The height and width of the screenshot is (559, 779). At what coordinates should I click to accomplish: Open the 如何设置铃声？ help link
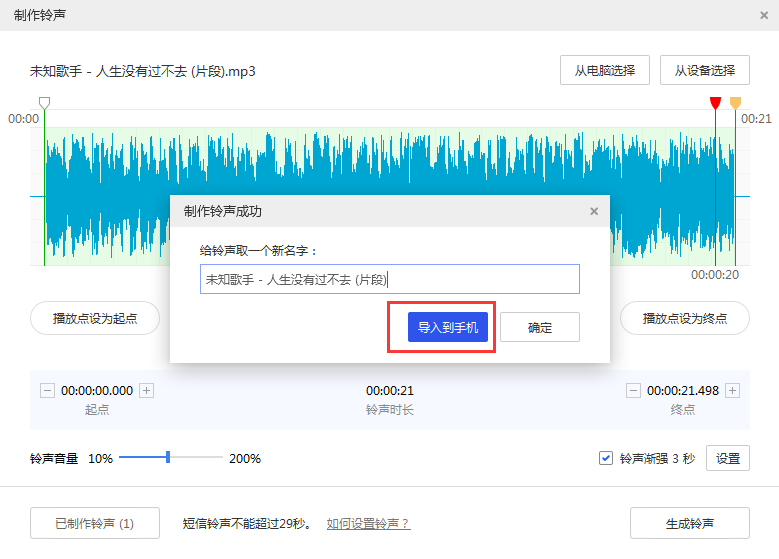tap(368, 523)
